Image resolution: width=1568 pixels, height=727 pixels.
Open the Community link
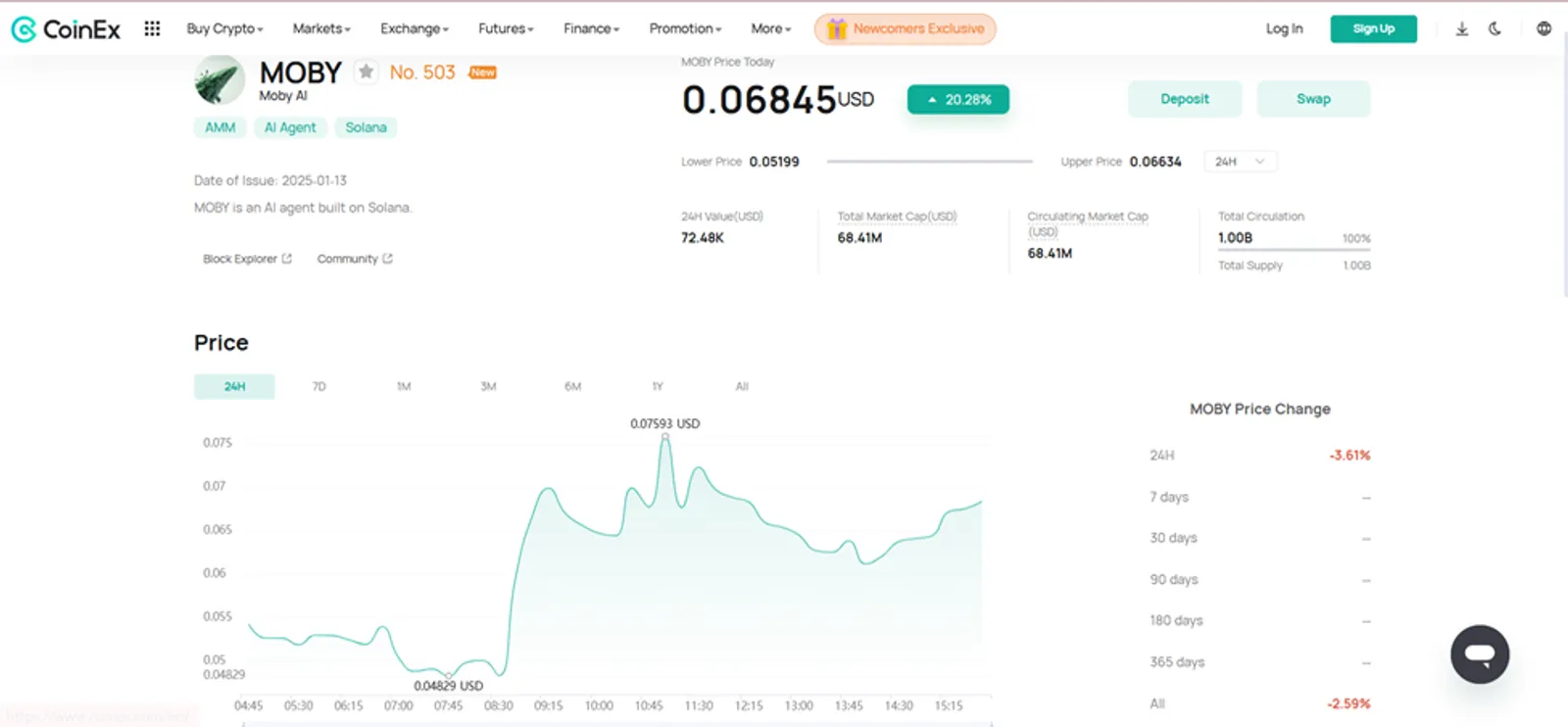pos(355,259)
